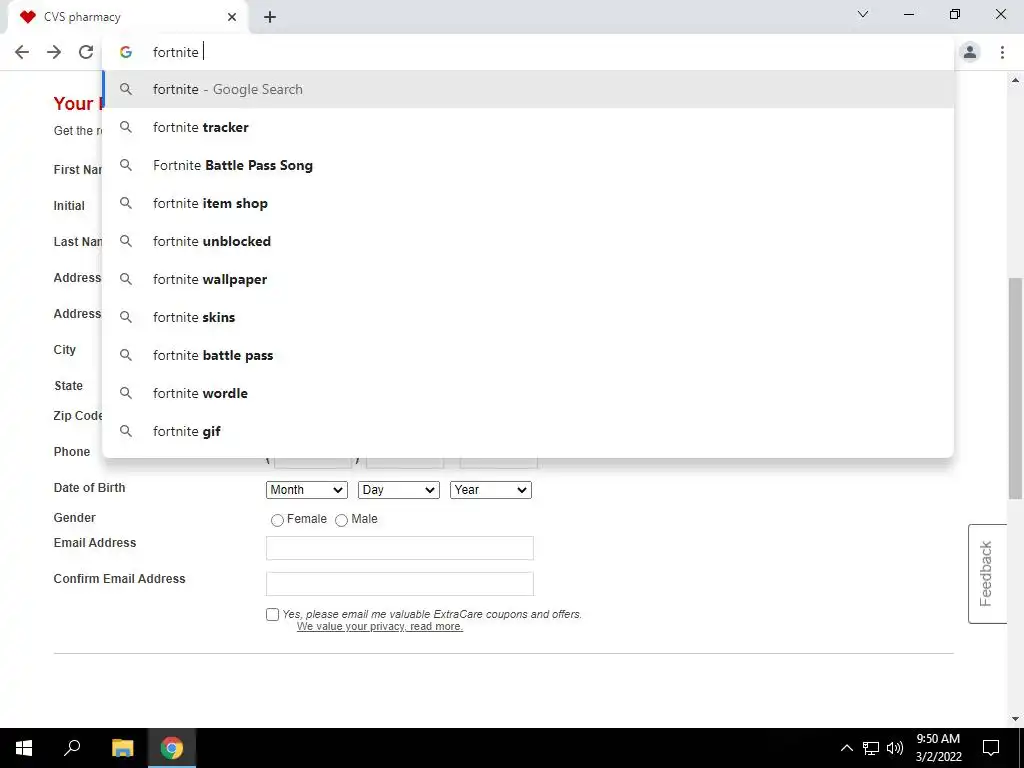1024x768 pixels.
Task: Select the Female gender radio button
Action: click(x=277, y=520)
